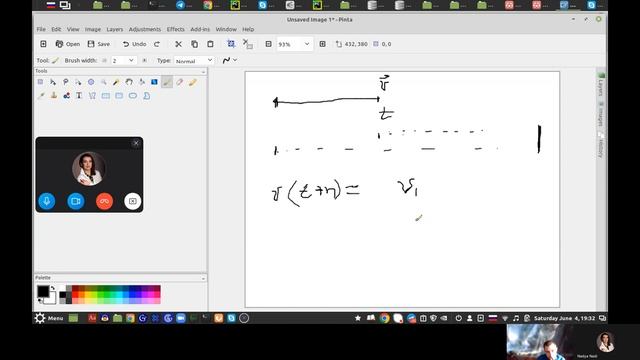Click the Open button in the toolbar

pos(68,44)
